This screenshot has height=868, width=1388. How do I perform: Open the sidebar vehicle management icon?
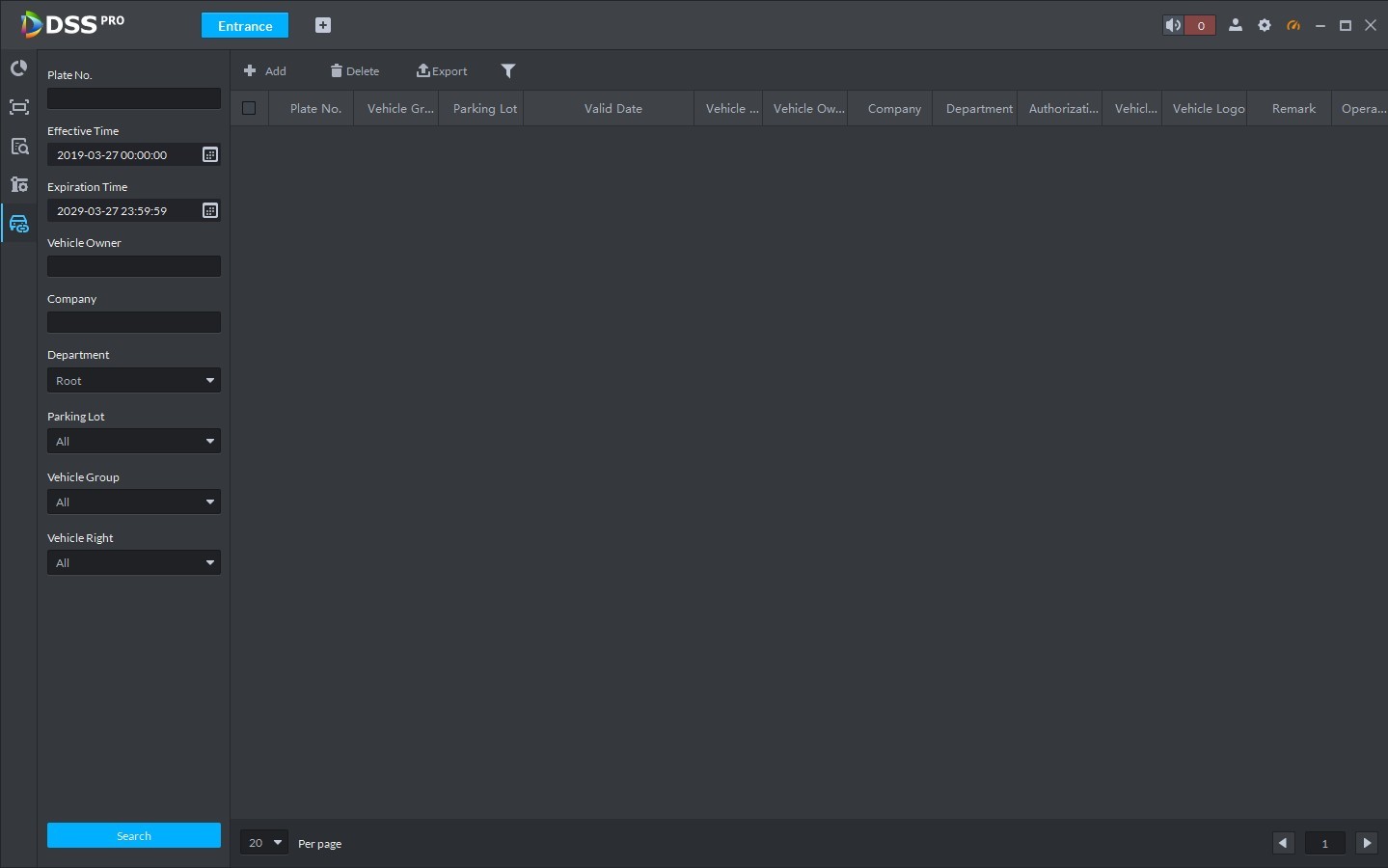(x=18, y=224)
